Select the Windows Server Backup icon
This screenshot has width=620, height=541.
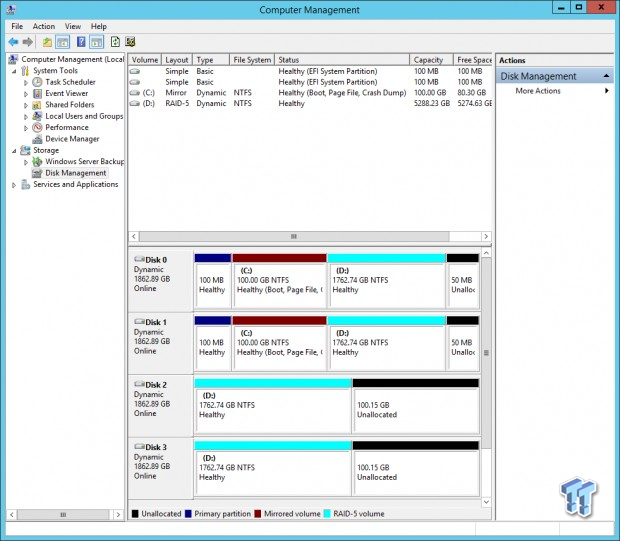pos(37,161)
